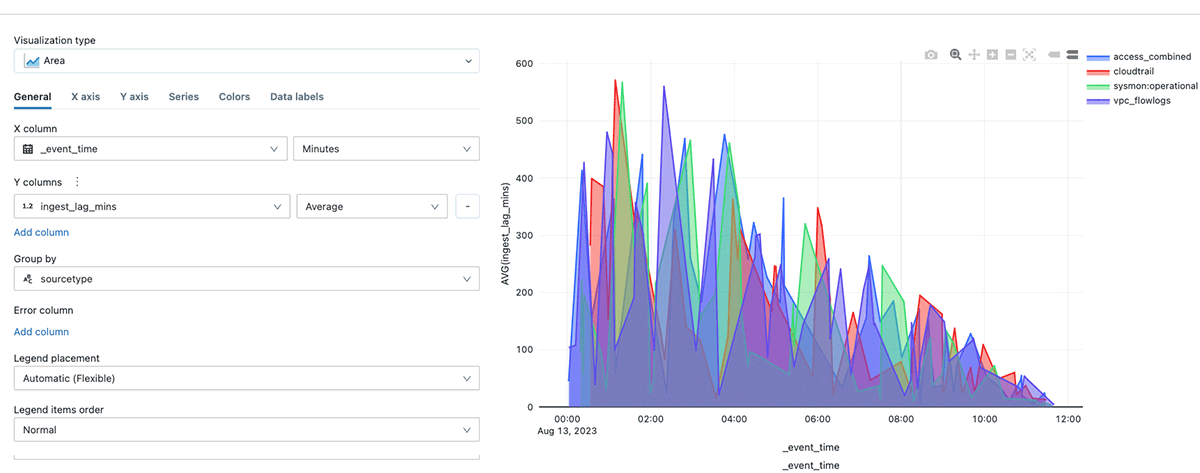The height and width of the screenshot is (473, 1200).
Task: Open the Average aggregation dropdown
Action: [x=372, y=207]
